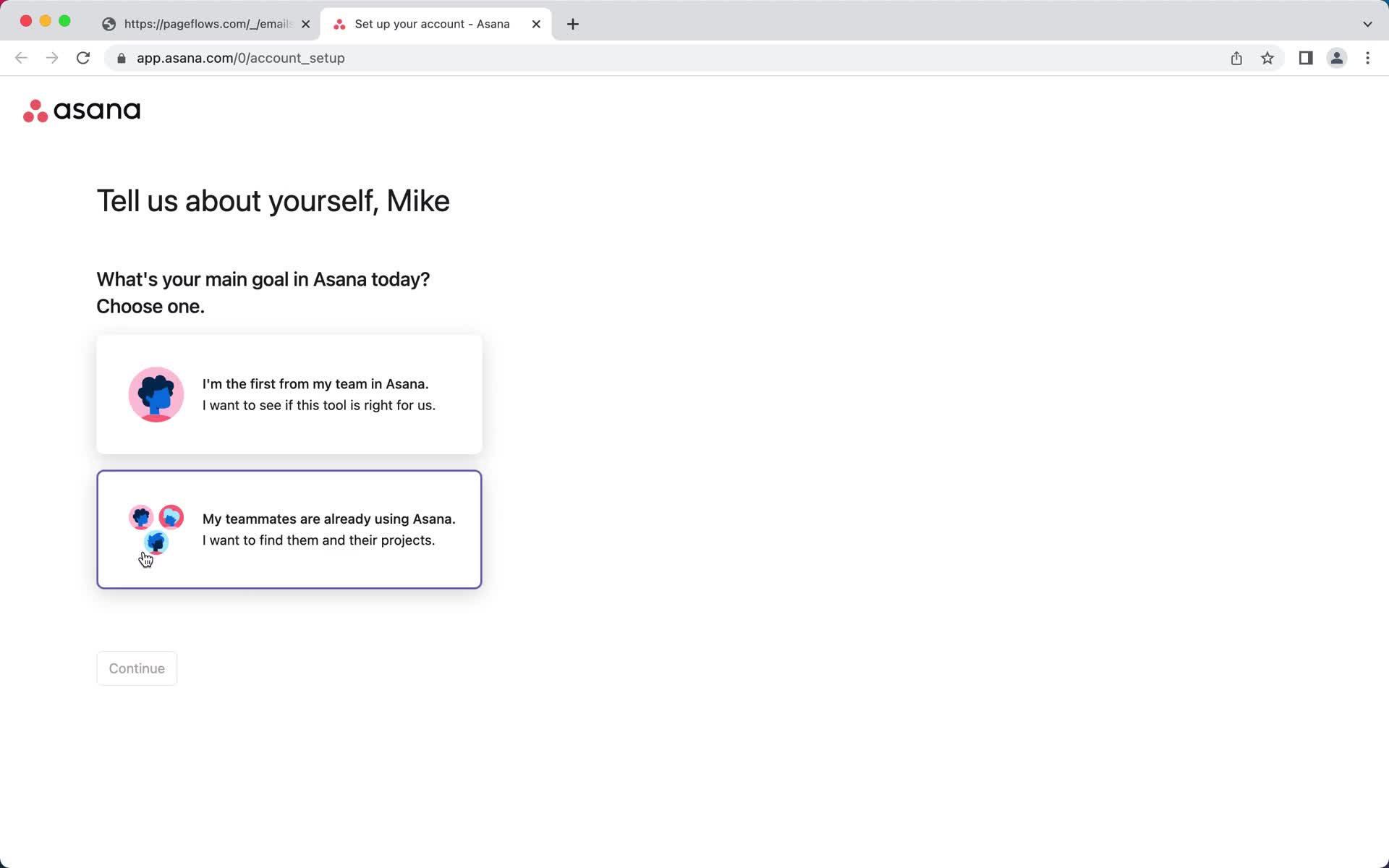Image resolution: width=1389 pixels, height=868 pixels.
Task: Share this page via share icon
Action: pyautogui.click(x=1236, y=58)
